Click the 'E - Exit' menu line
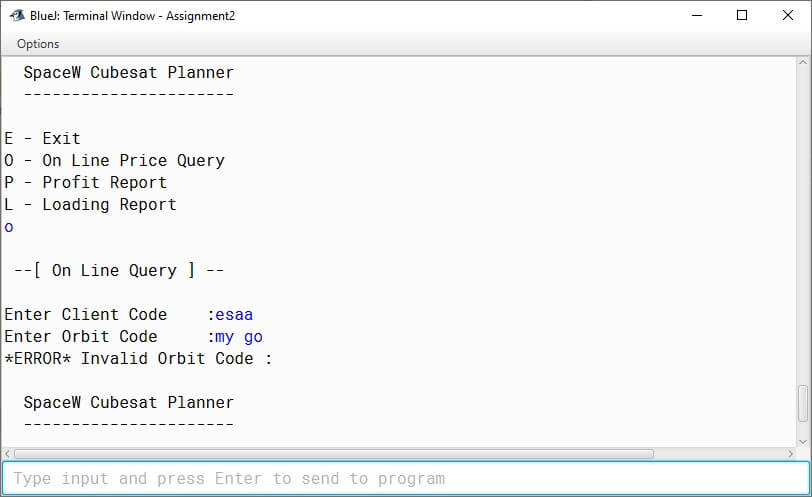Image resolution: width=812 pixels, height=497 pixels. click(x=42, y=138)
